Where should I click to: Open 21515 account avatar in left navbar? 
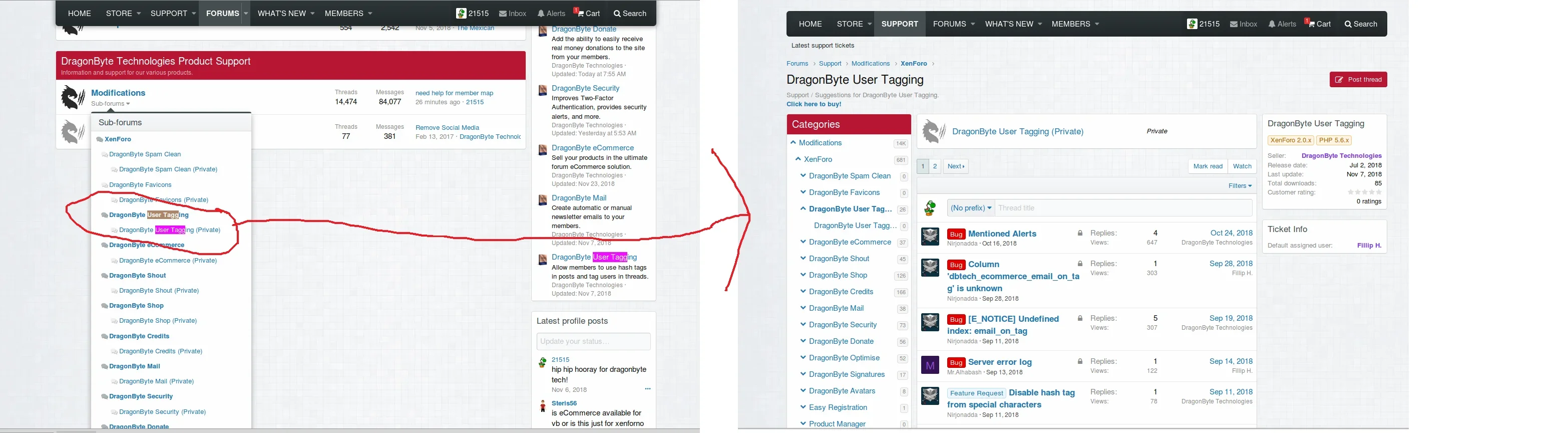[x=462, y=14]
